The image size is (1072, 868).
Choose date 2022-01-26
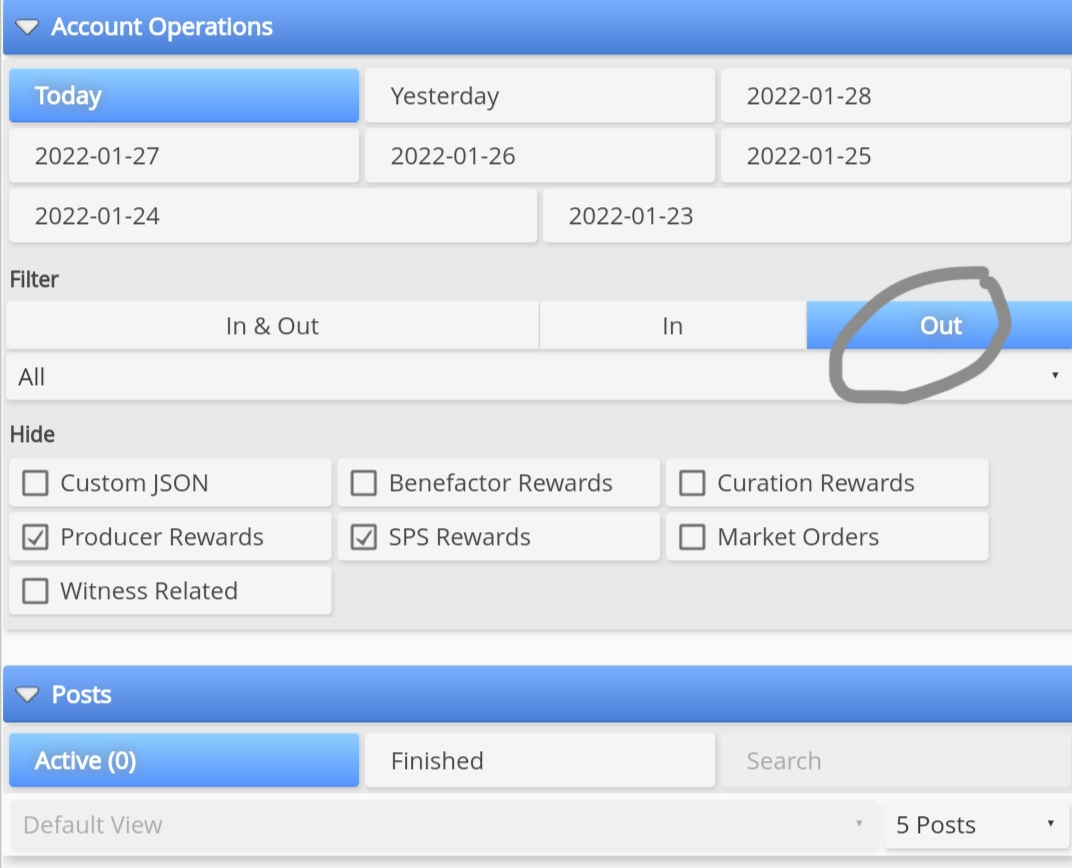coord(539,156)
